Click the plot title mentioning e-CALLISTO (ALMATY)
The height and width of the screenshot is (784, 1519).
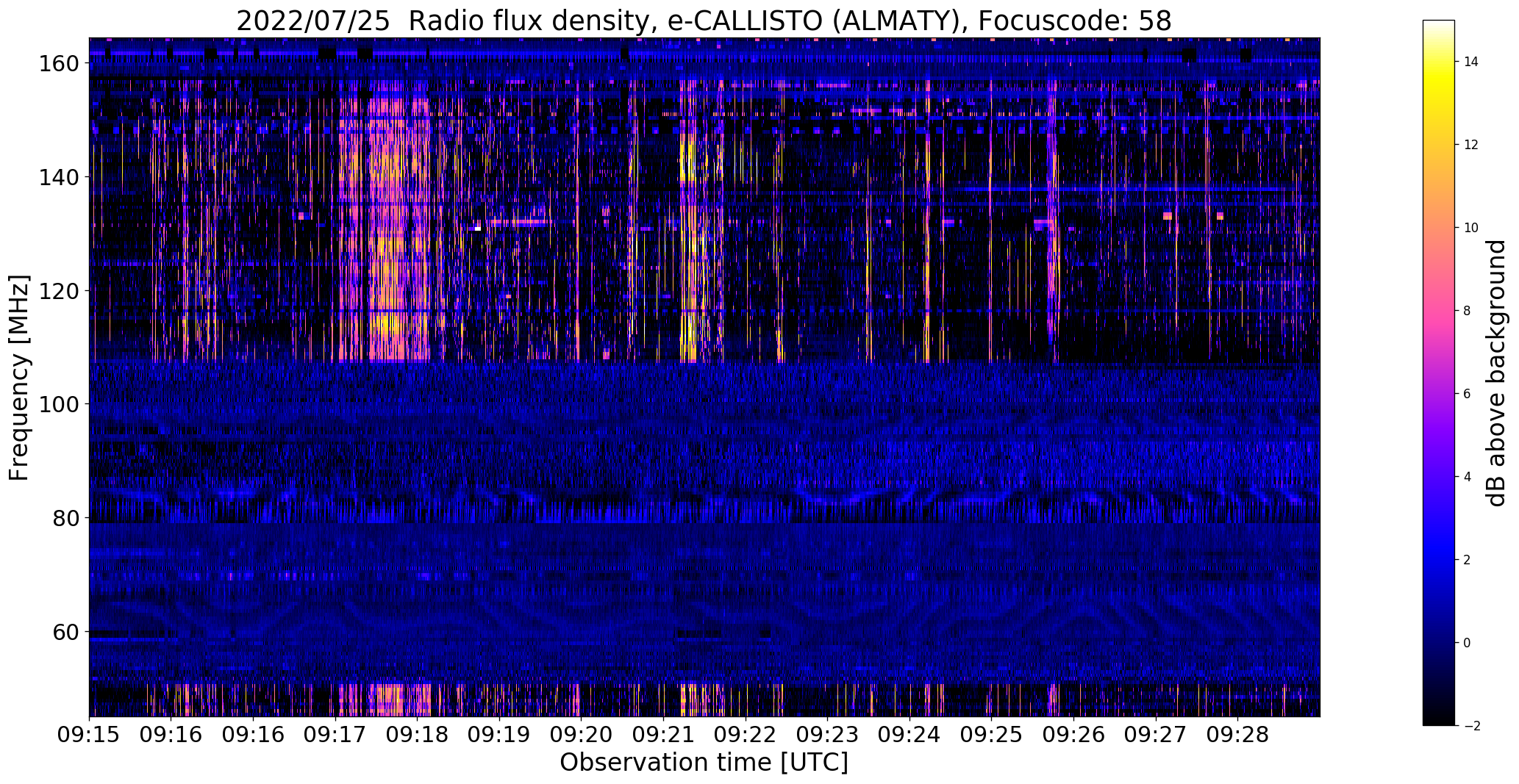[x=704, y=21]
